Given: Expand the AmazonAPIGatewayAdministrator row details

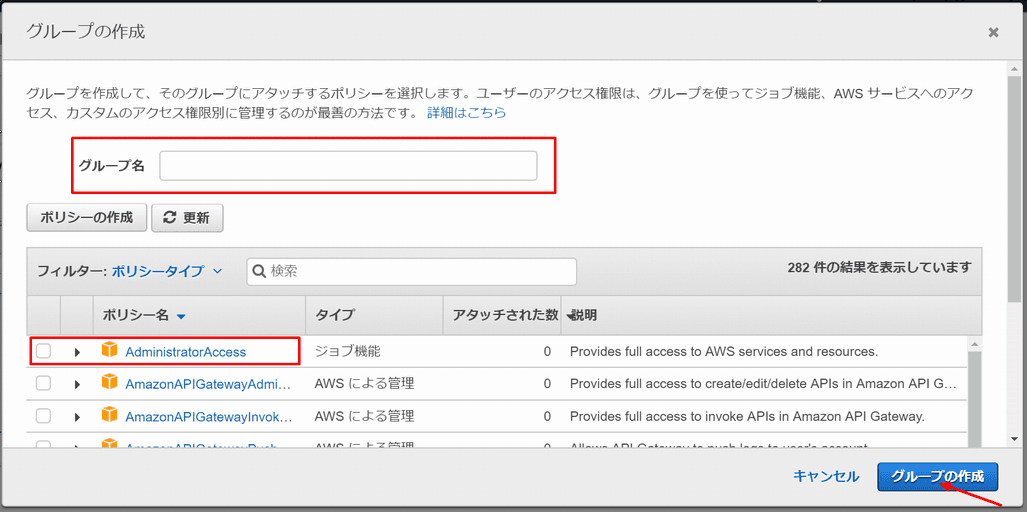Looking at the screenshot, I should coord(77,384).
